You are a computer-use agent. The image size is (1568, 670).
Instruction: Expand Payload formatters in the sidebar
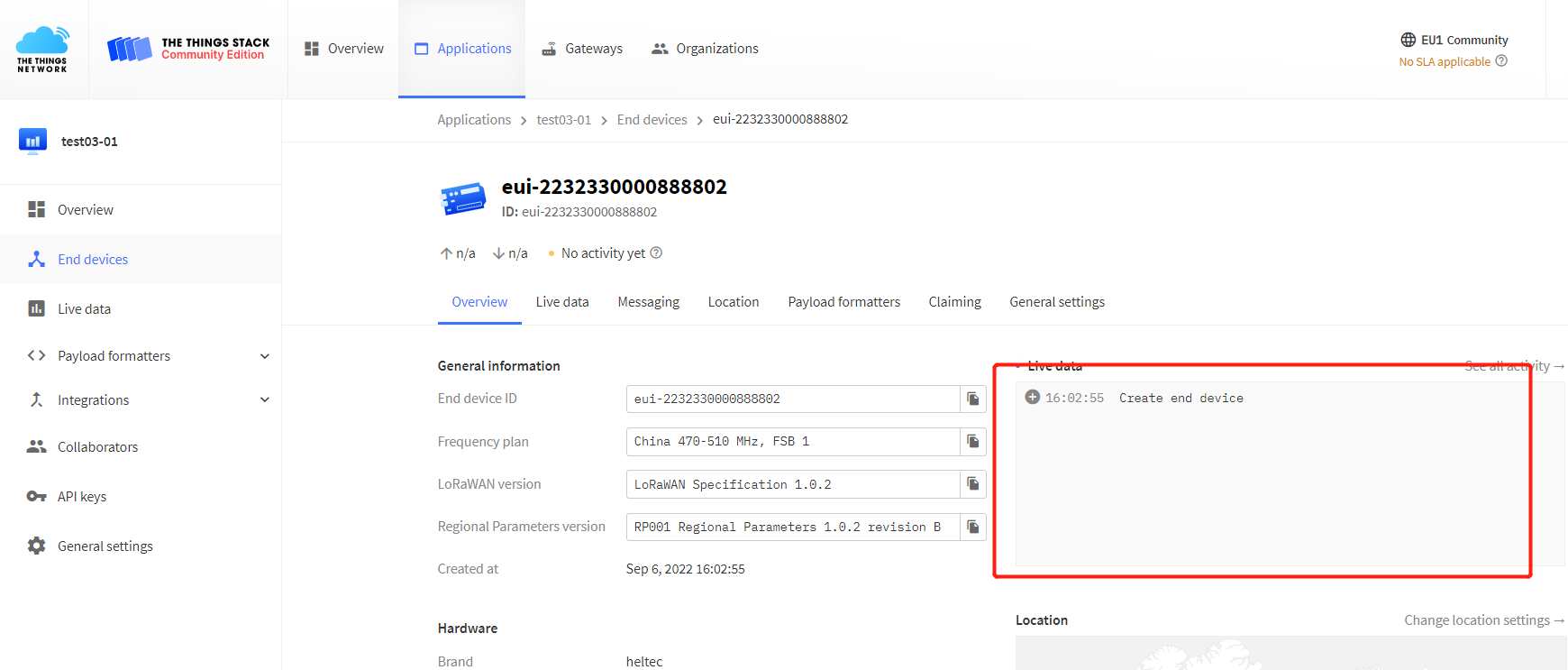(x=264, y=356)
